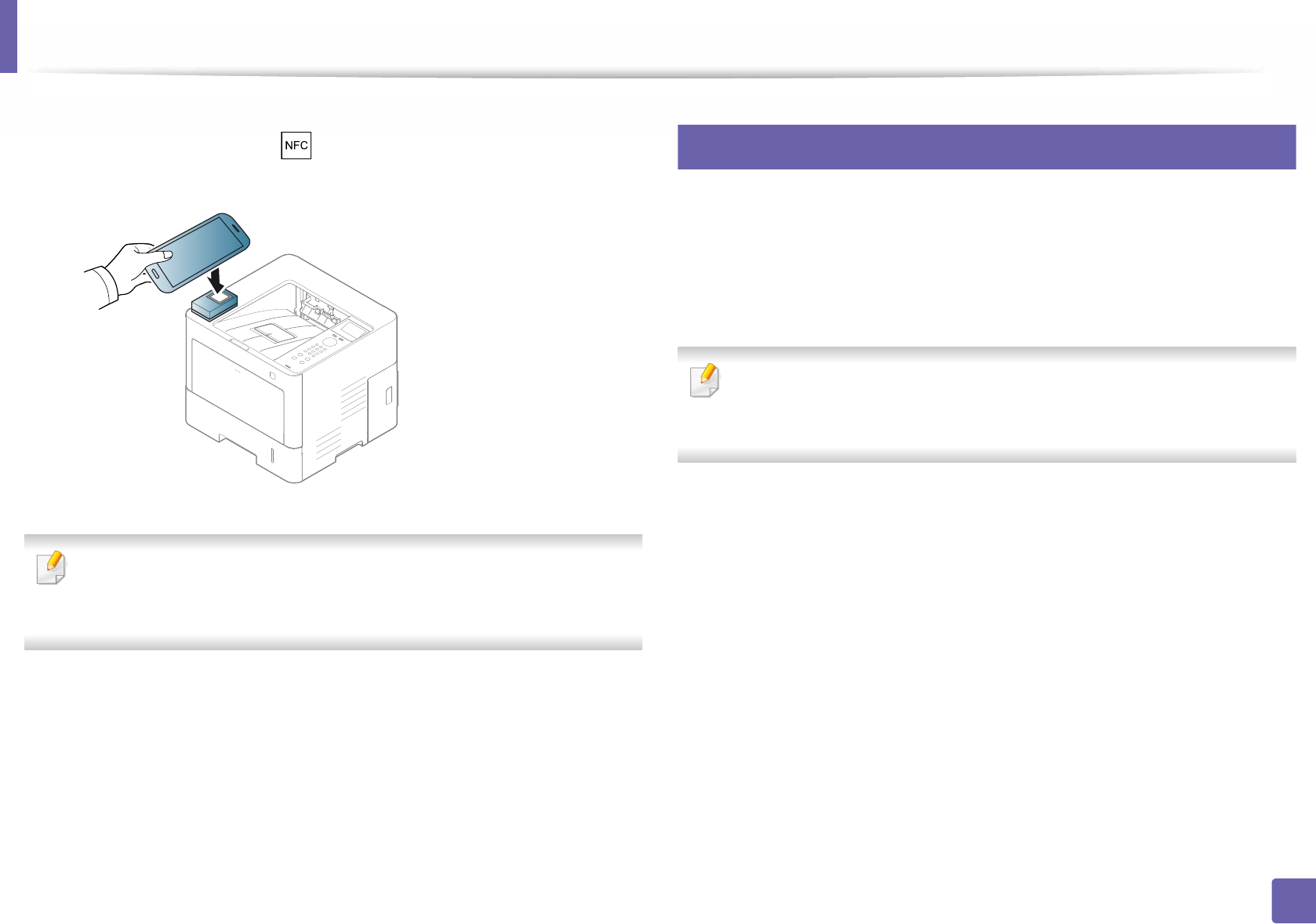Click the round OK button on printer panel
The width and height of the screenshot is (1316, 924).
click(331, 342)
